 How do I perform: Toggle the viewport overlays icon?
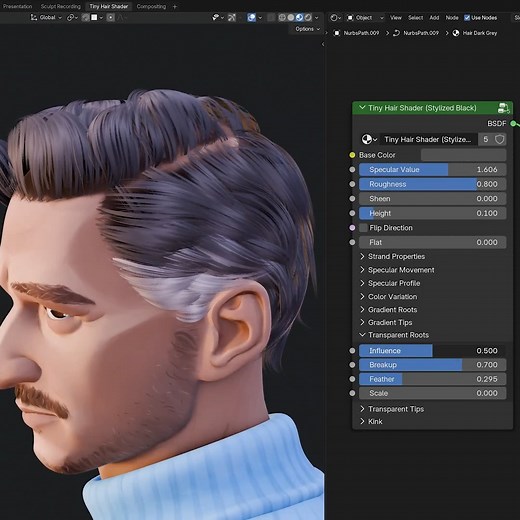point(251,17)
